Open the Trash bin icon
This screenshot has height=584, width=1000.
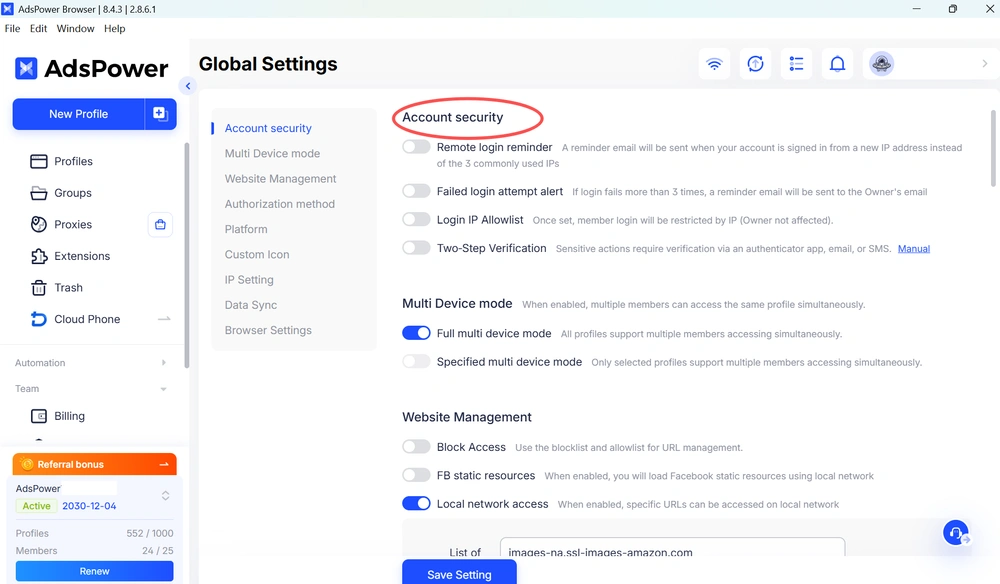[39, 288]
